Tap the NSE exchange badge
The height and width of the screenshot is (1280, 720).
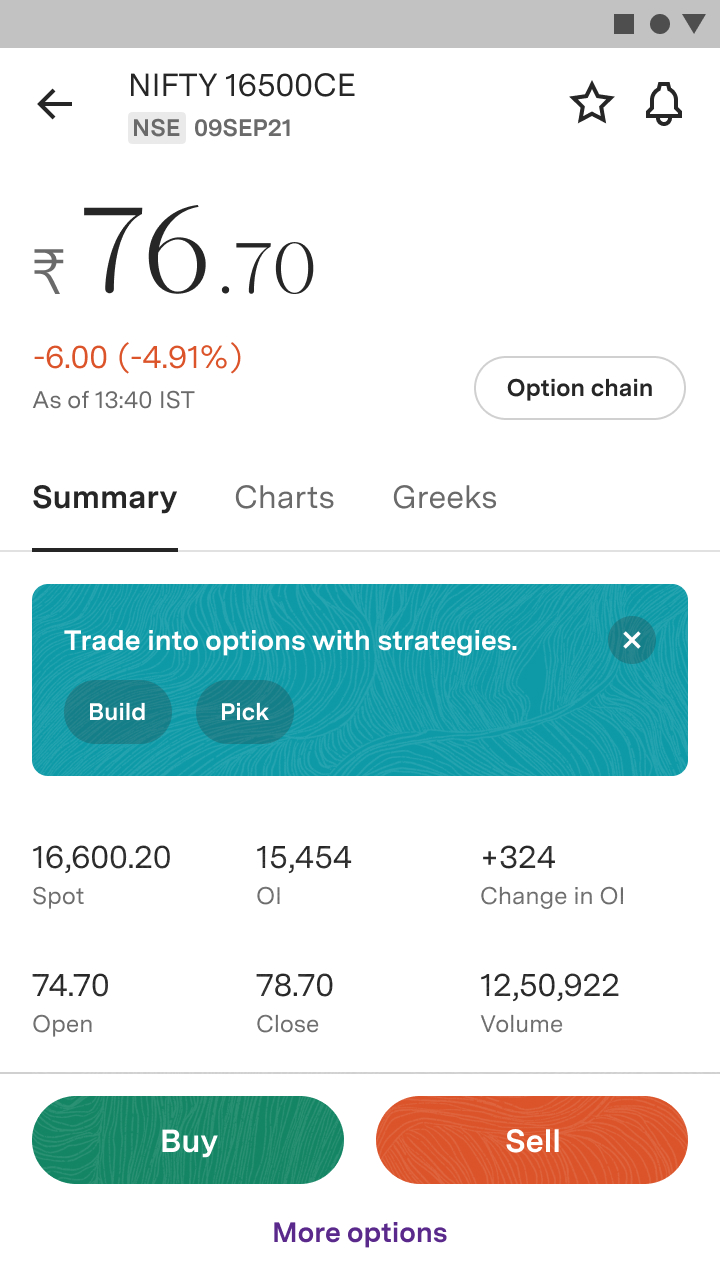(x=157, y=128)
